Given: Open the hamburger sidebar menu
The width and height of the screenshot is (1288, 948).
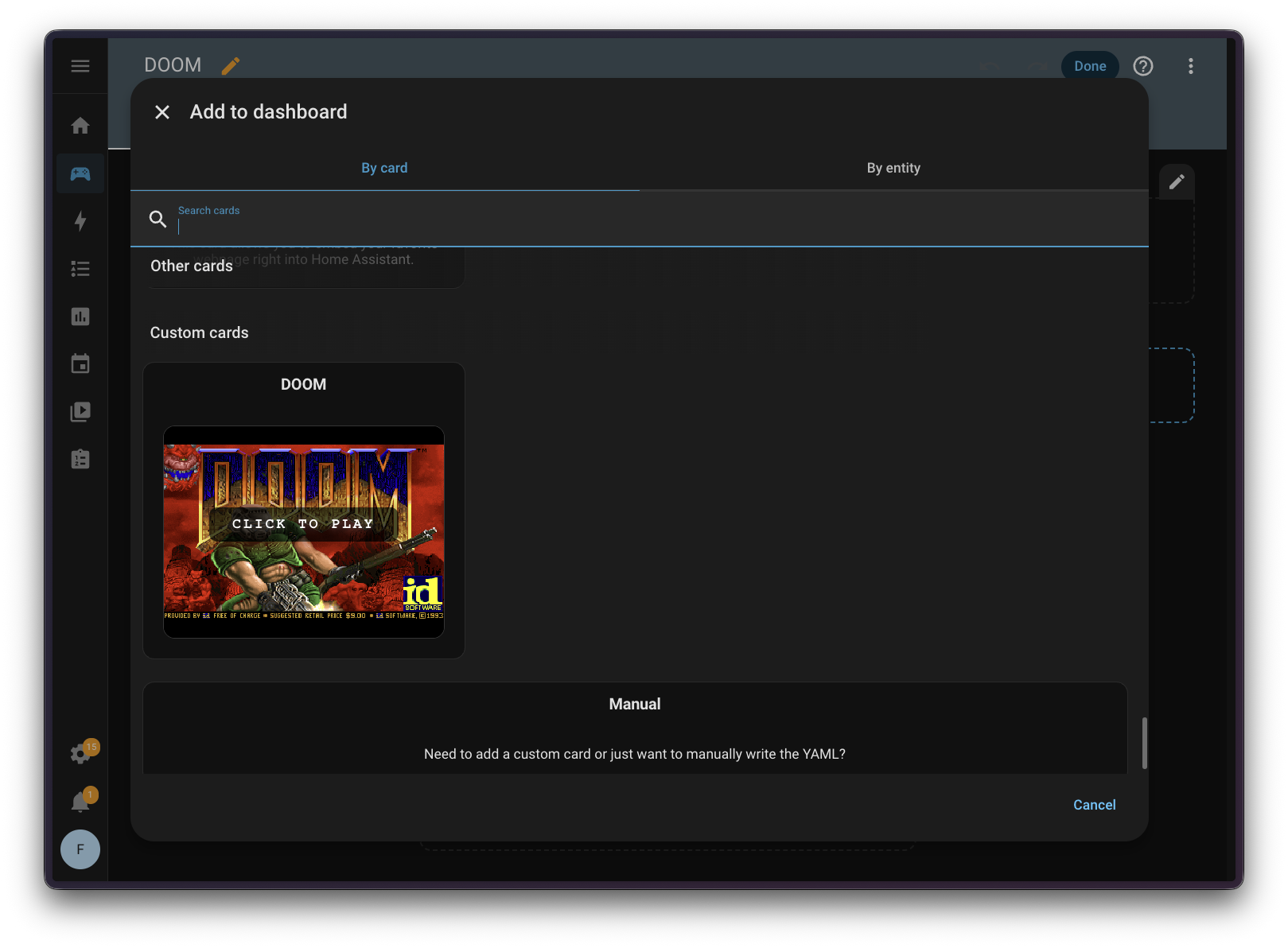Looking at the screenshot, I should point(80,66).
